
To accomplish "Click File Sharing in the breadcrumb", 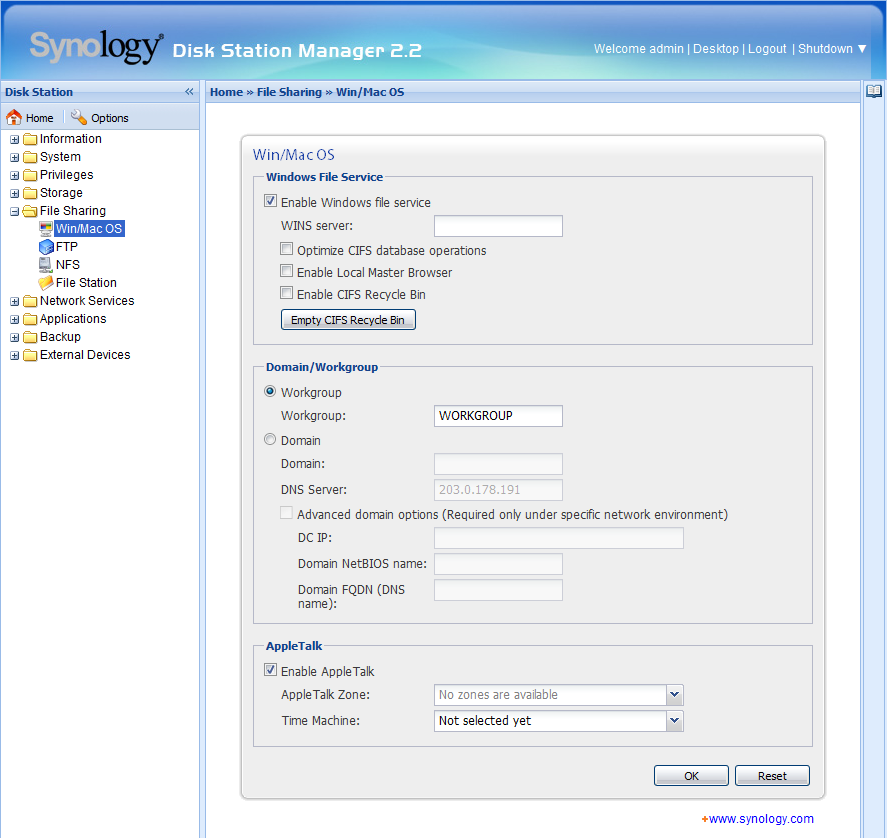I will (289, 92).
